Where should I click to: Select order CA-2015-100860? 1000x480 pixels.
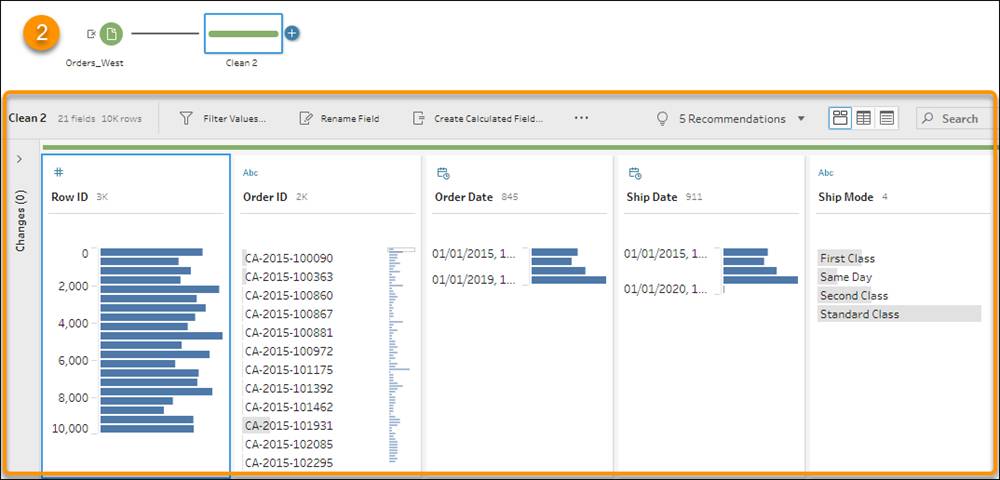point(289,295)
